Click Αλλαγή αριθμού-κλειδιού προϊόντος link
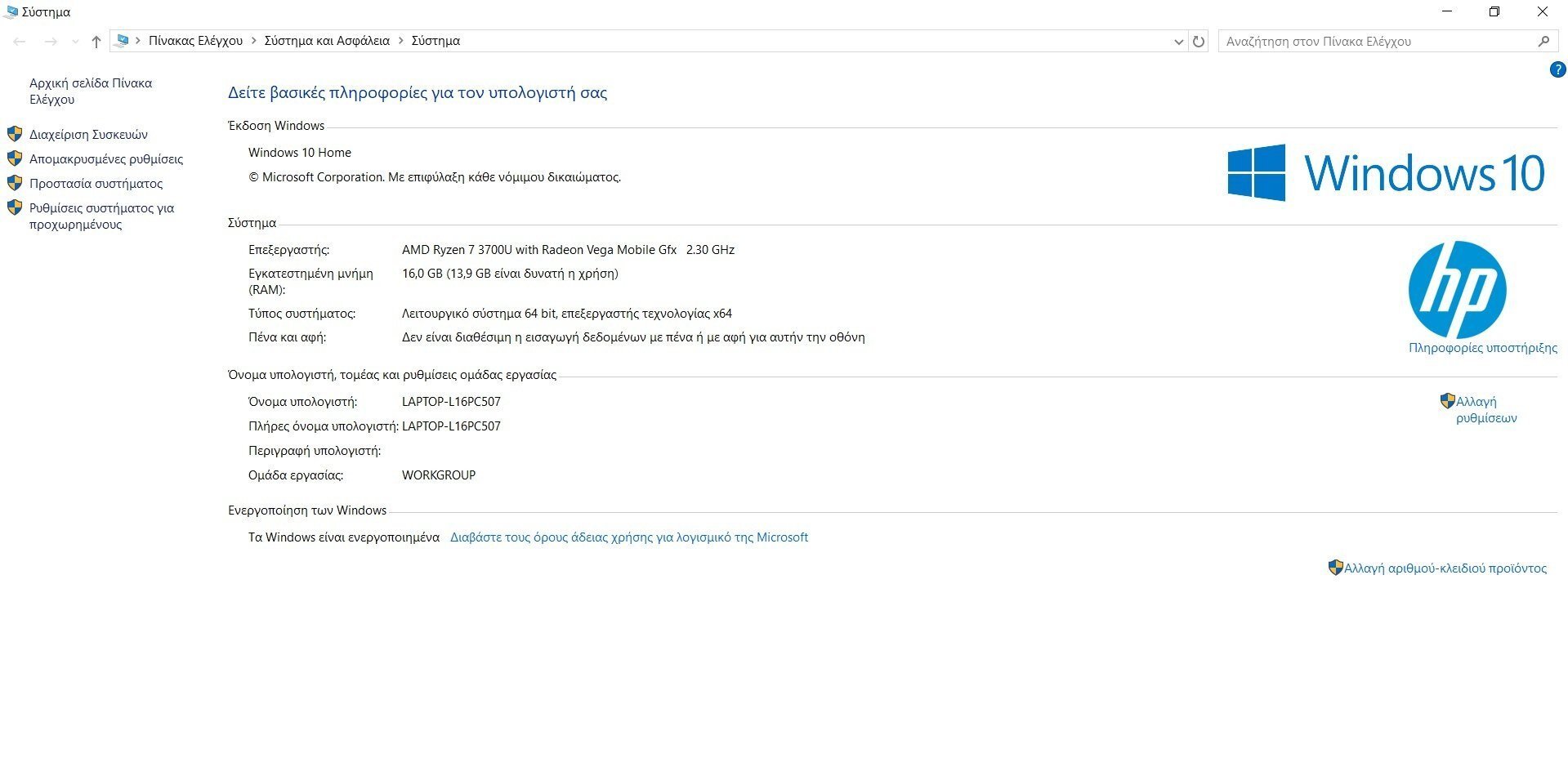This screenshot has height=780, width=1568. click(x=1445, y=568)
